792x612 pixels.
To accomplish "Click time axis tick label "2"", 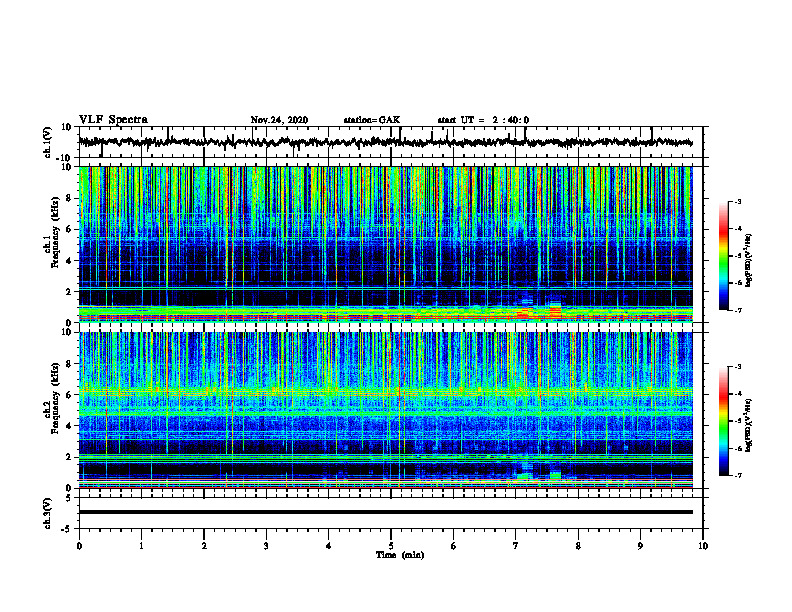I will (204, 546).
